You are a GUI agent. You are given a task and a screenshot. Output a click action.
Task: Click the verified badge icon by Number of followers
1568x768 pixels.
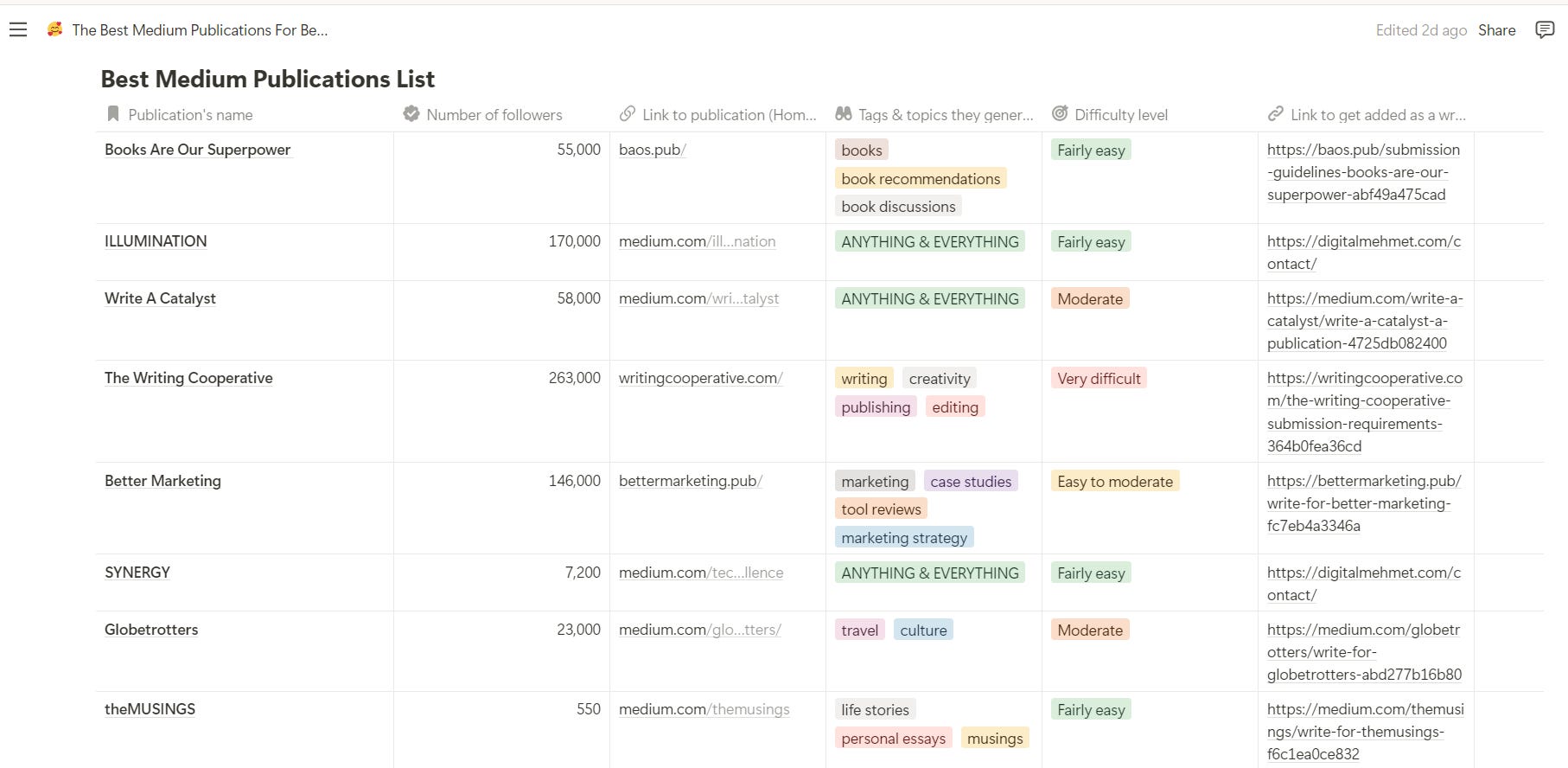tap(411, 114)
